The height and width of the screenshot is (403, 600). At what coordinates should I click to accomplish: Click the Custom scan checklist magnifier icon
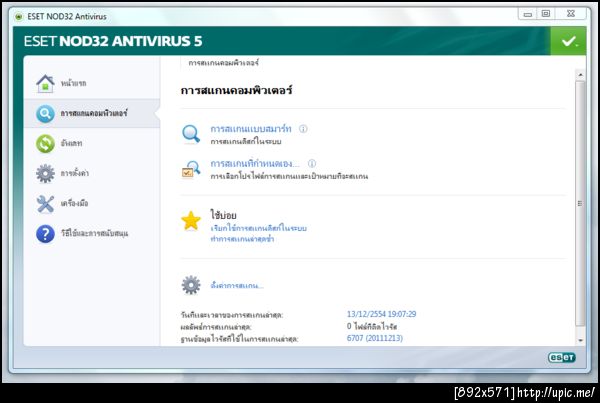click(191, 170)
